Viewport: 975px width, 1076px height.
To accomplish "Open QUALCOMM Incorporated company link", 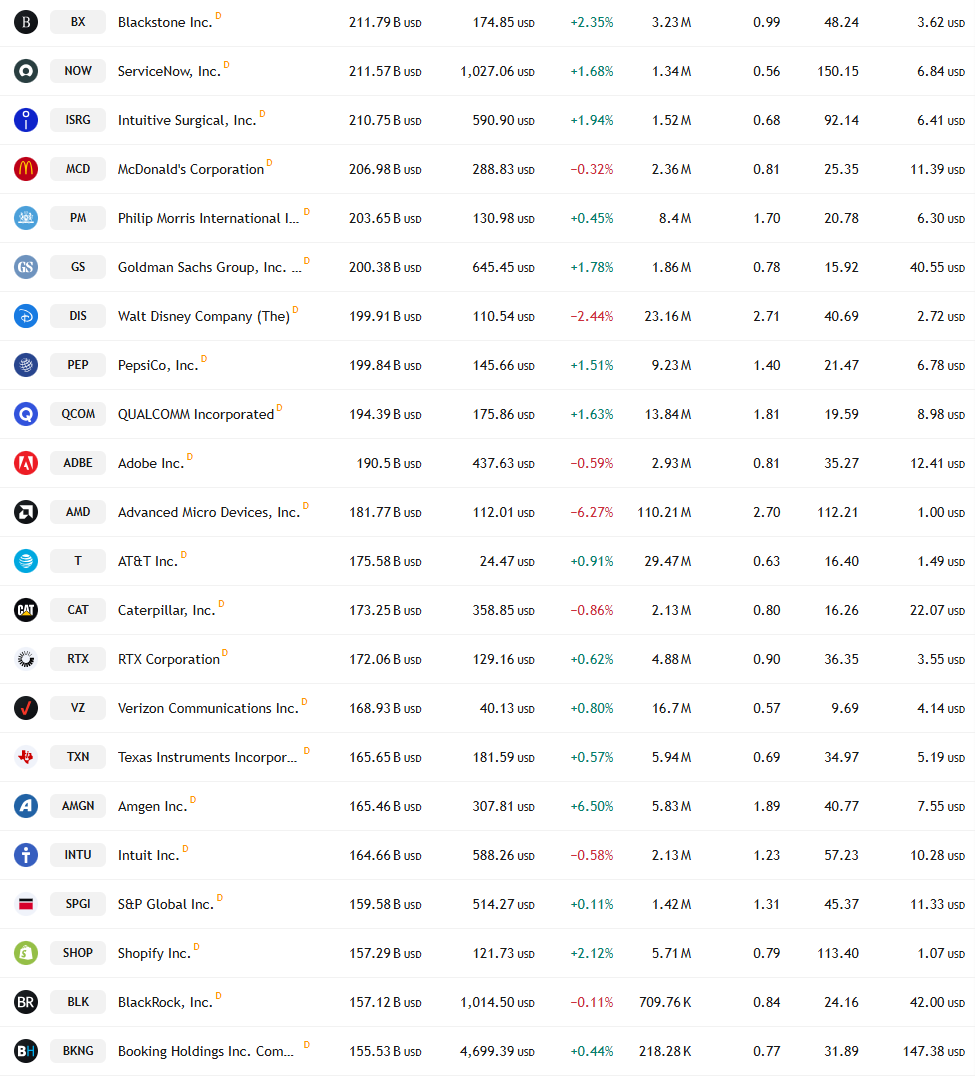I will [x=196, y=414].
